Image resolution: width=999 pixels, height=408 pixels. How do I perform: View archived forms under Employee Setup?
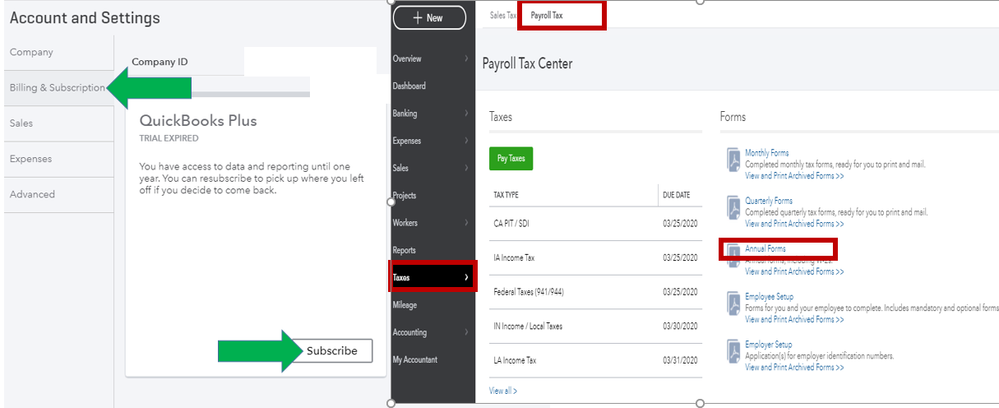click(794, 319)
